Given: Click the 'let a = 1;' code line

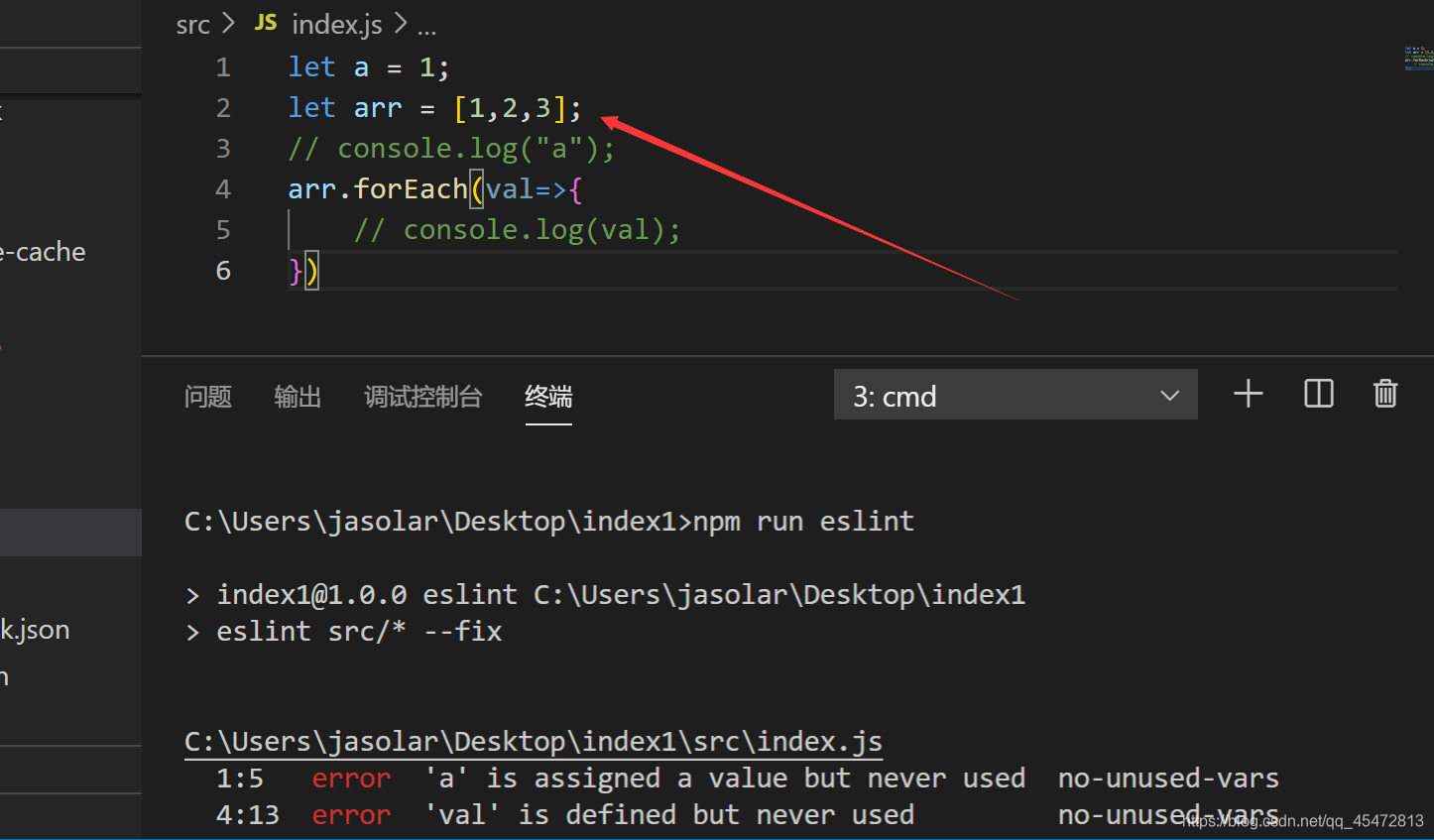Looking at the screenshot, I should coord(369,67).
